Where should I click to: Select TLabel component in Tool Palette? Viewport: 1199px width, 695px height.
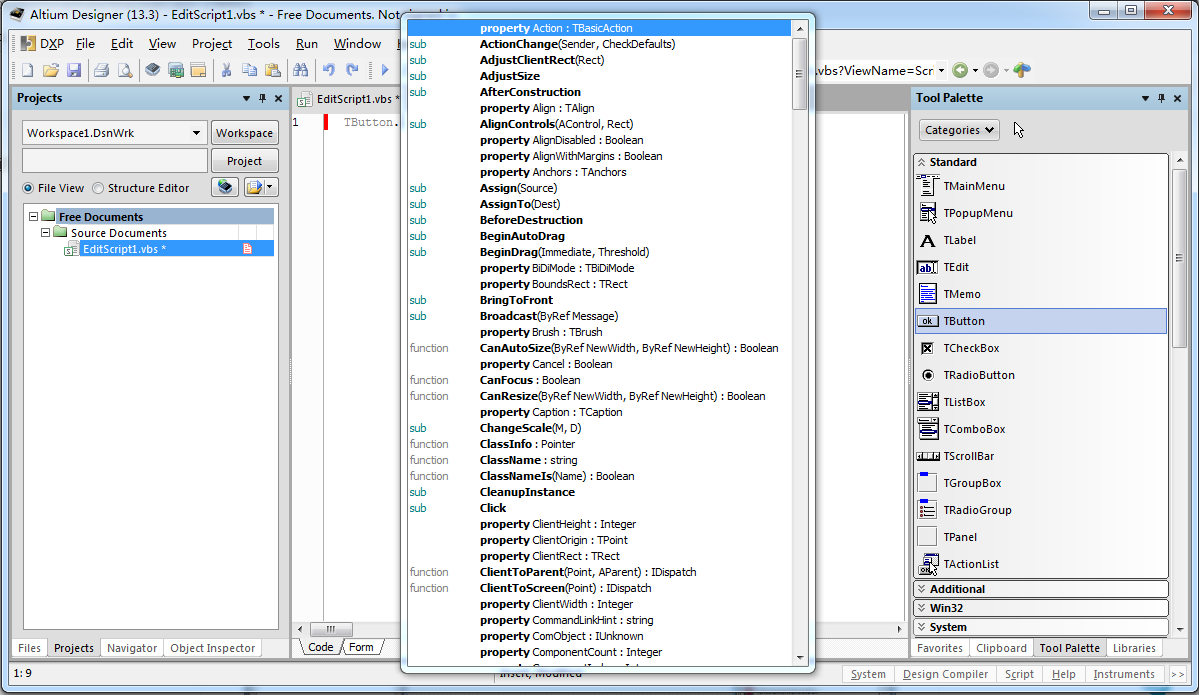point(1041,240)
